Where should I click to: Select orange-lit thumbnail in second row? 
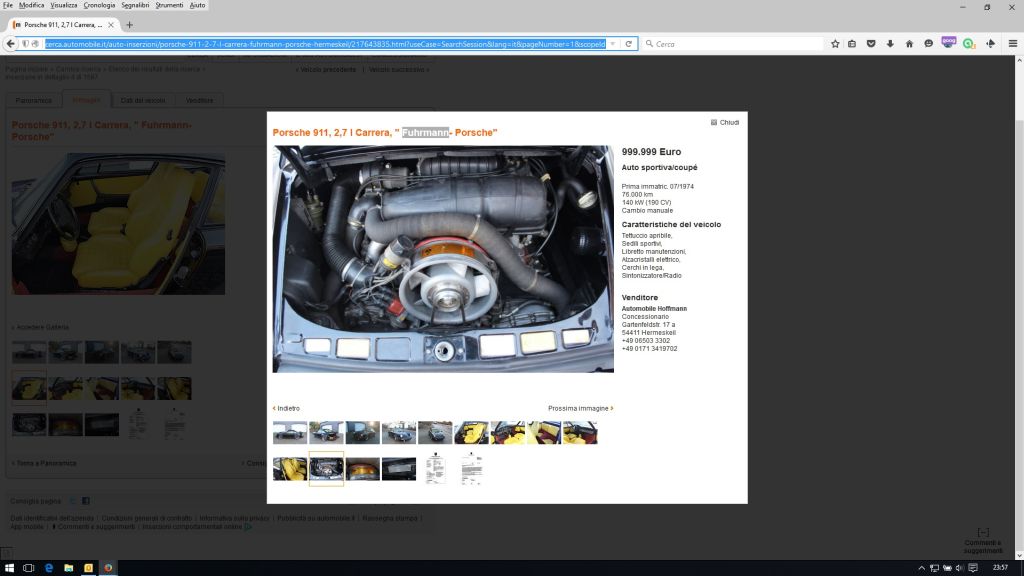362,469
